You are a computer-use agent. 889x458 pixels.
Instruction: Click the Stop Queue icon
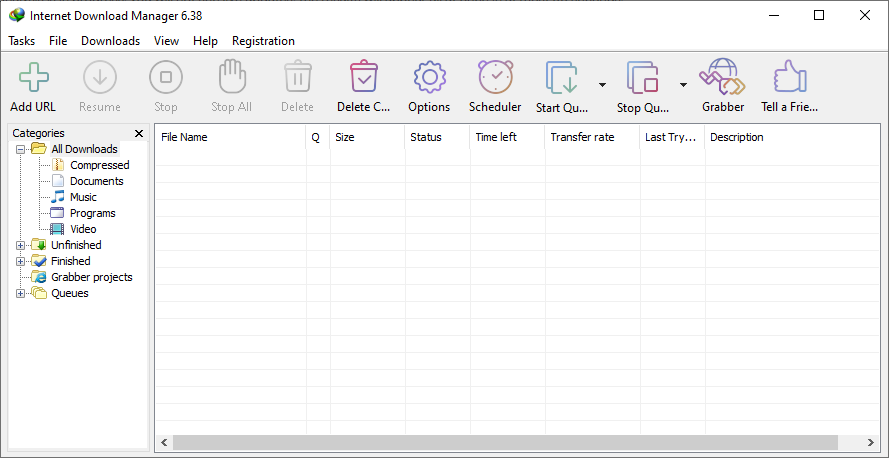(643, 77)
